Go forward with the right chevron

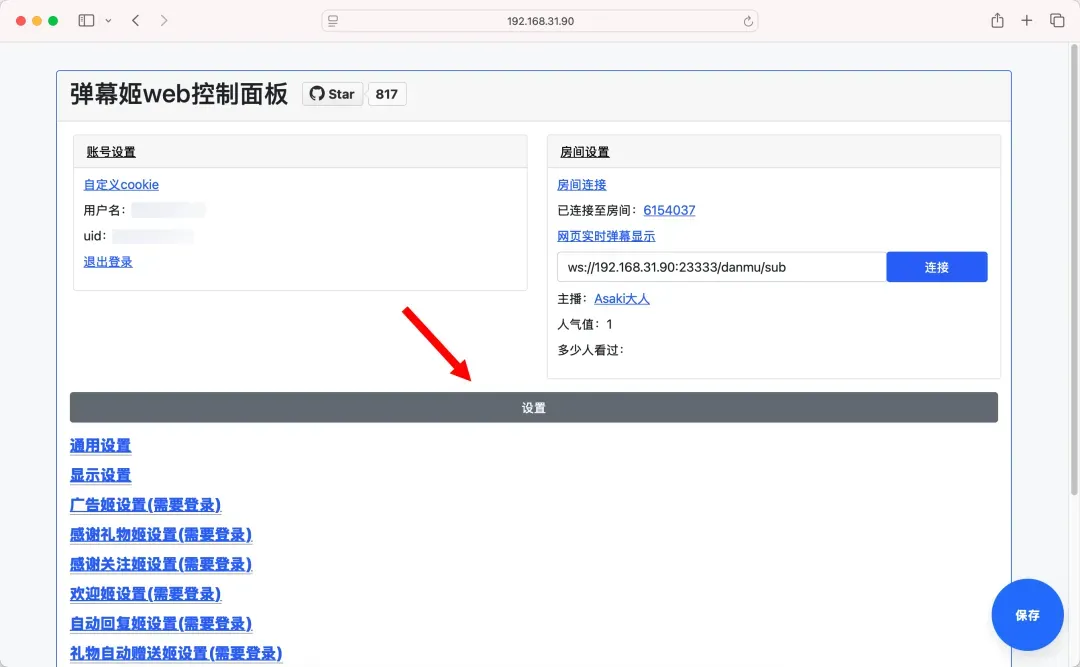tap(163, 21)
